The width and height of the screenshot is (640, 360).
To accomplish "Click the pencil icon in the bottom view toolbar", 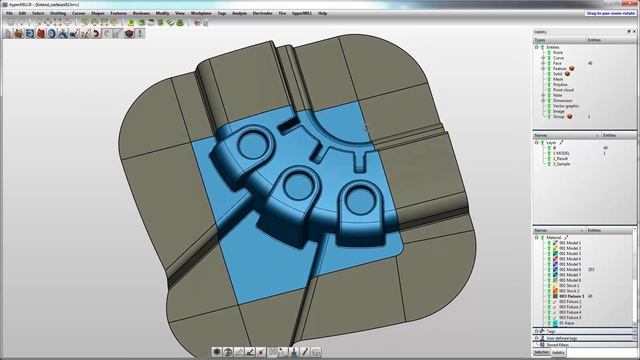I will point(305,351).
